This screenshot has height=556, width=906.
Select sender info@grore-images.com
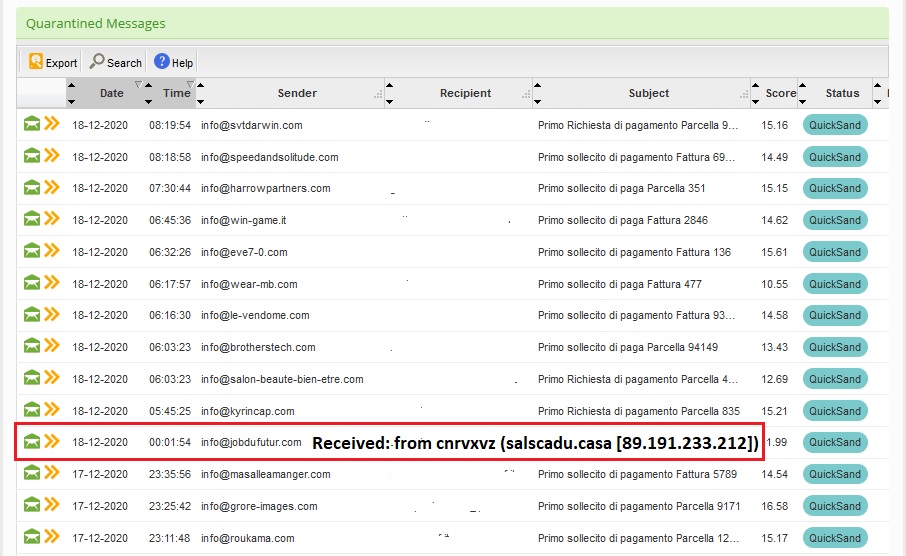[259, 506]
